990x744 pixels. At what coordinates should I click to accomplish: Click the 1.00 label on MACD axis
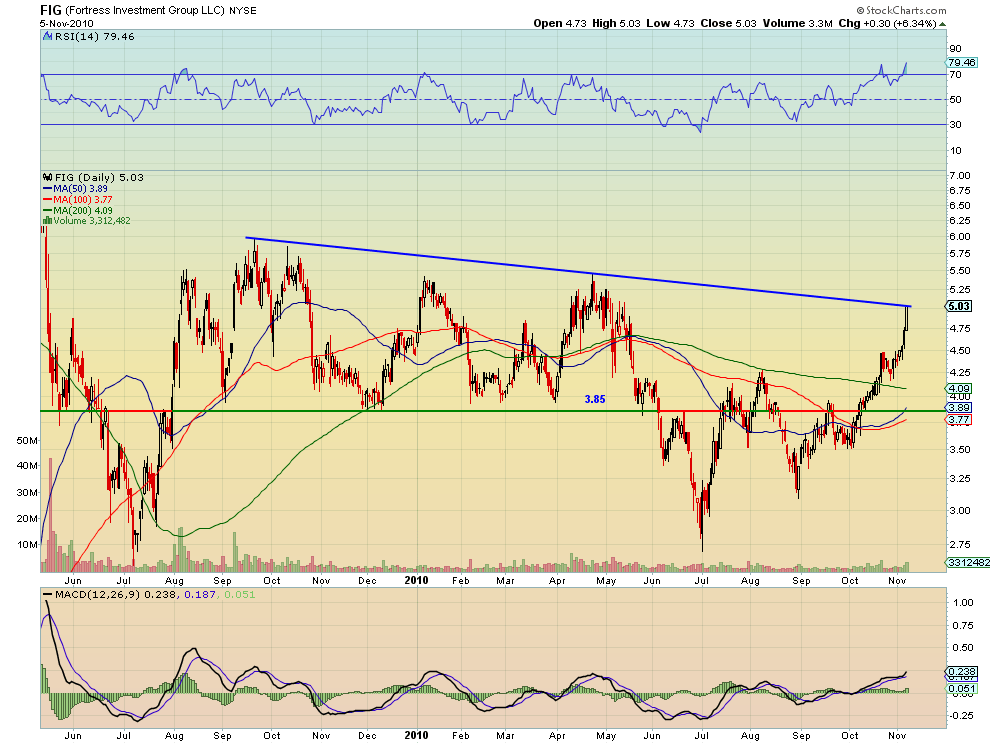point(963,603)
